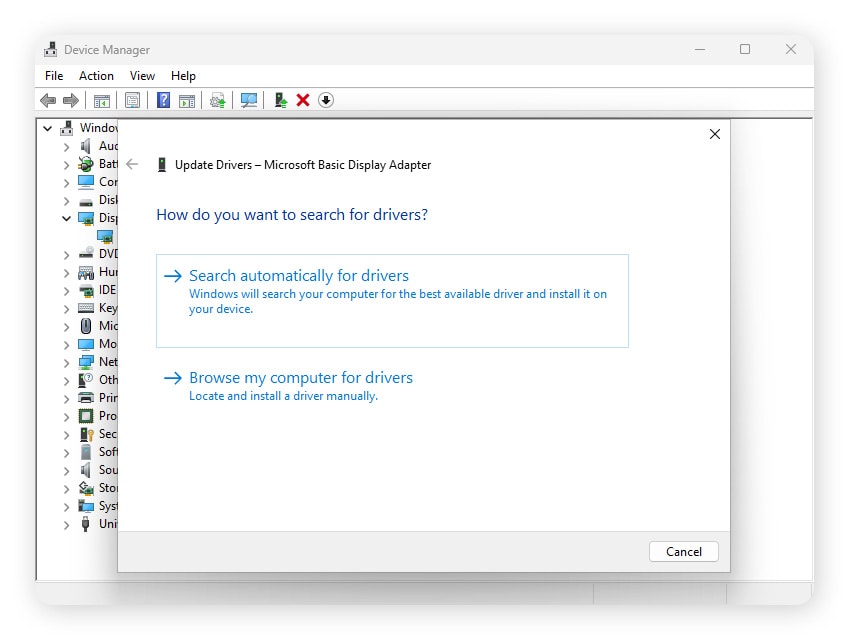Select the 'Oth' devices tree row label

point(108,380)
